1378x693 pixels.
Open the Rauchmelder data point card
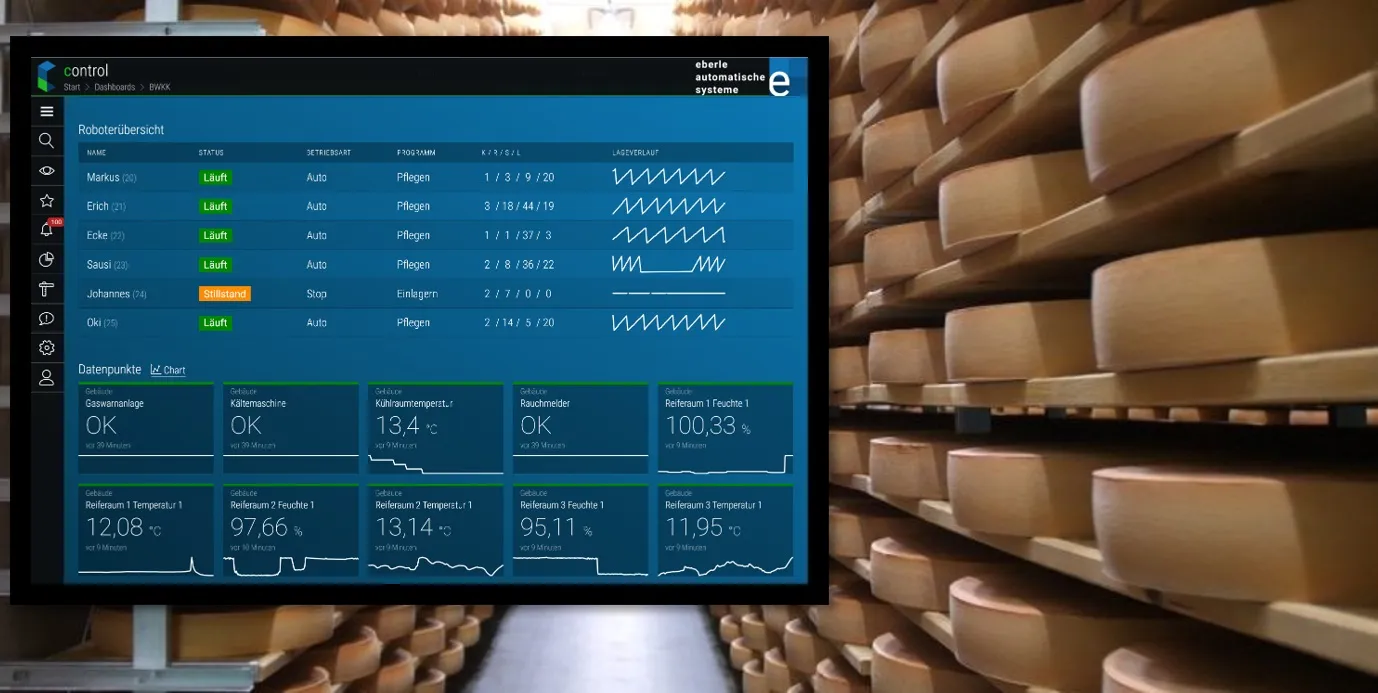click(x=581, y=429)
